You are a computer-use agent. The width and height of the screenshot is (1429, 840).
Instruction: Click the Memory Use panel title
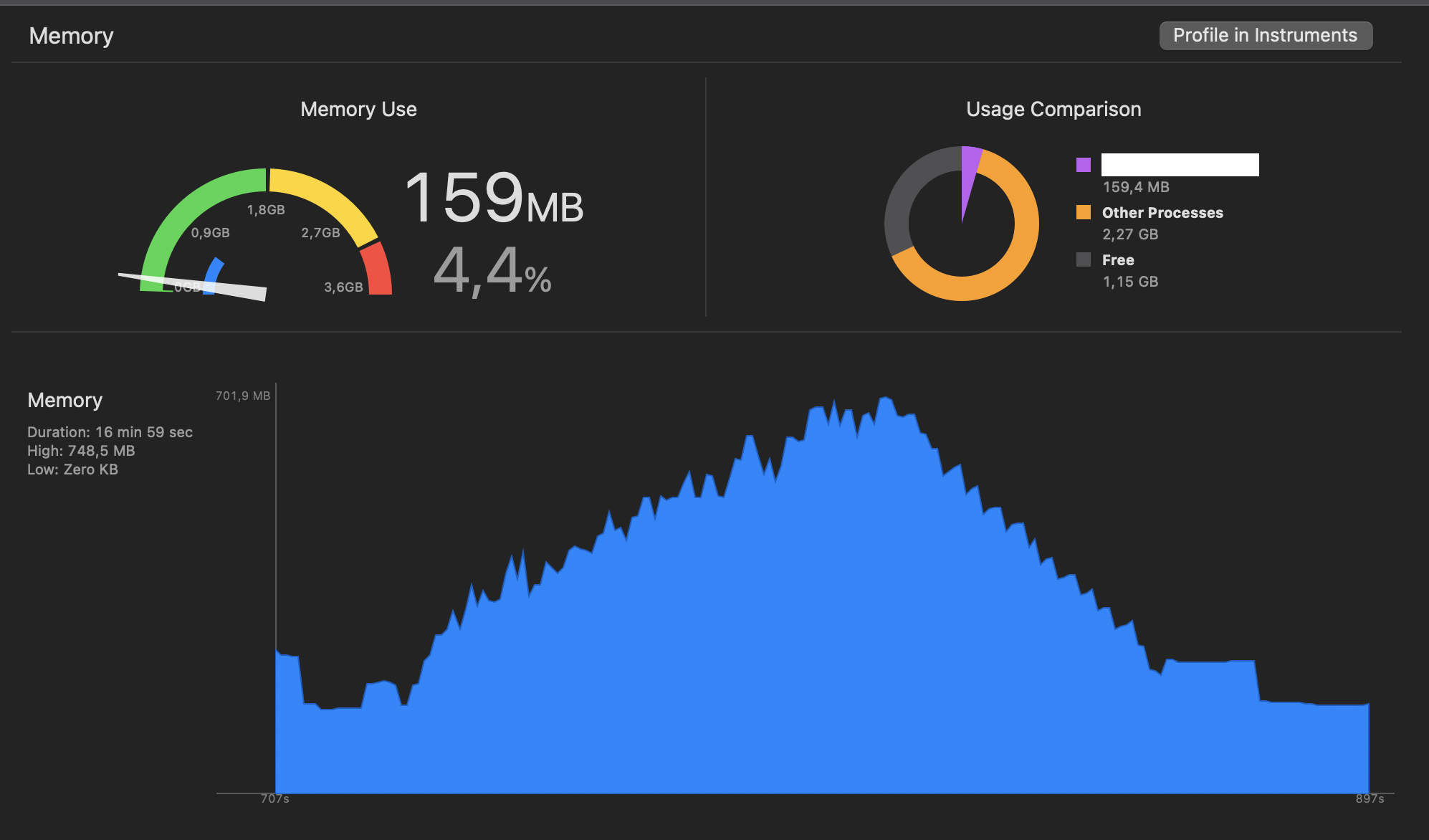pyautogui.click(x=358, y=109)
